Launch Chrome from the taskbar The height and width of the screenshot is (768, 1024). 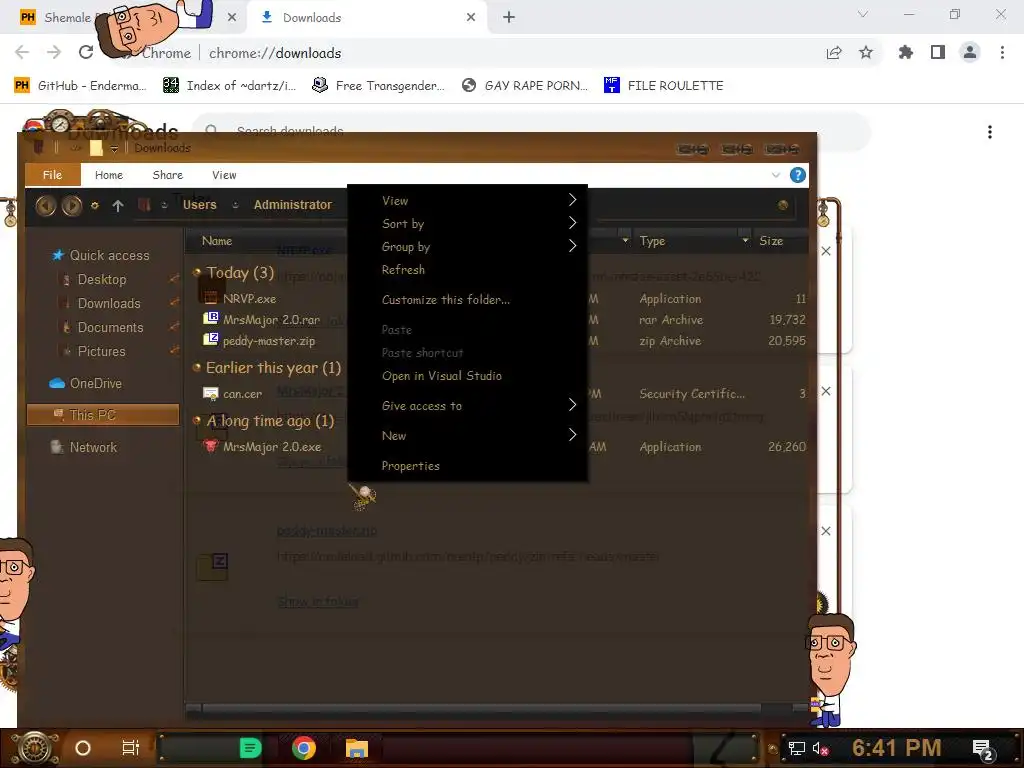click(304, 748)
